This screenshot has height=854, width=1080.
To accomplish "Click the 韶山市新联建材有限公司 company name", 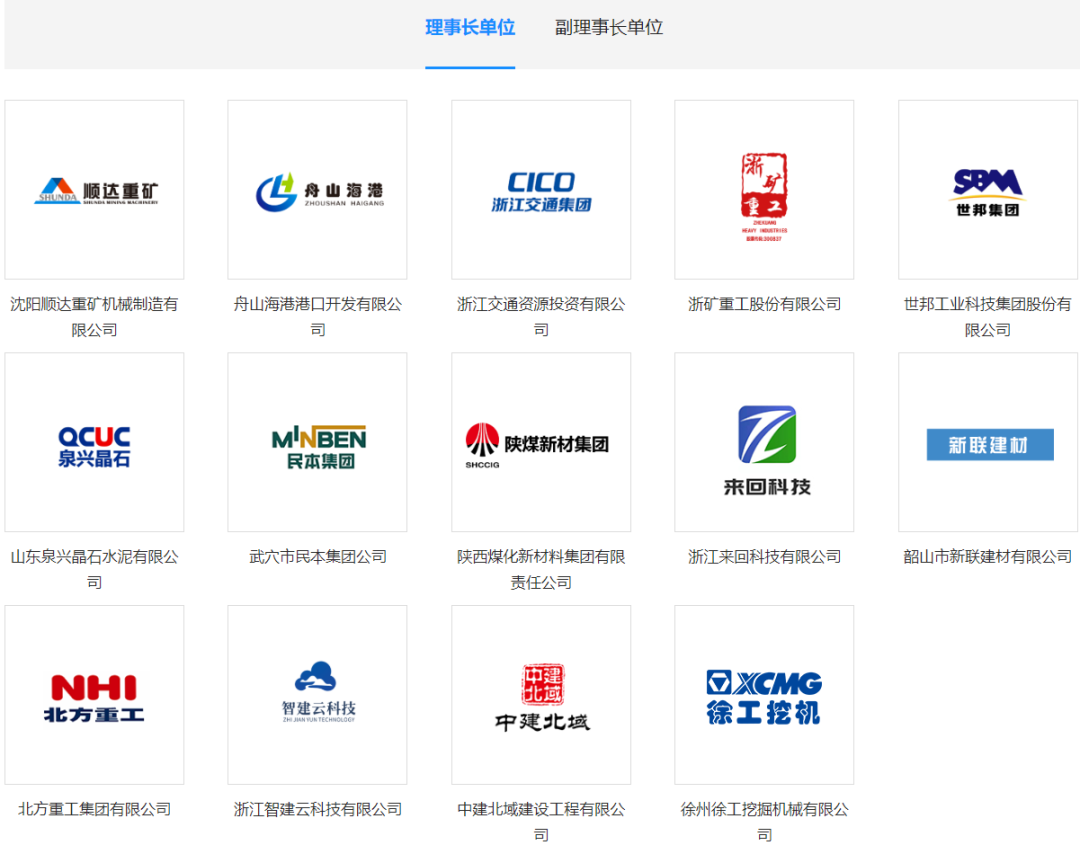I will [988, 556].
